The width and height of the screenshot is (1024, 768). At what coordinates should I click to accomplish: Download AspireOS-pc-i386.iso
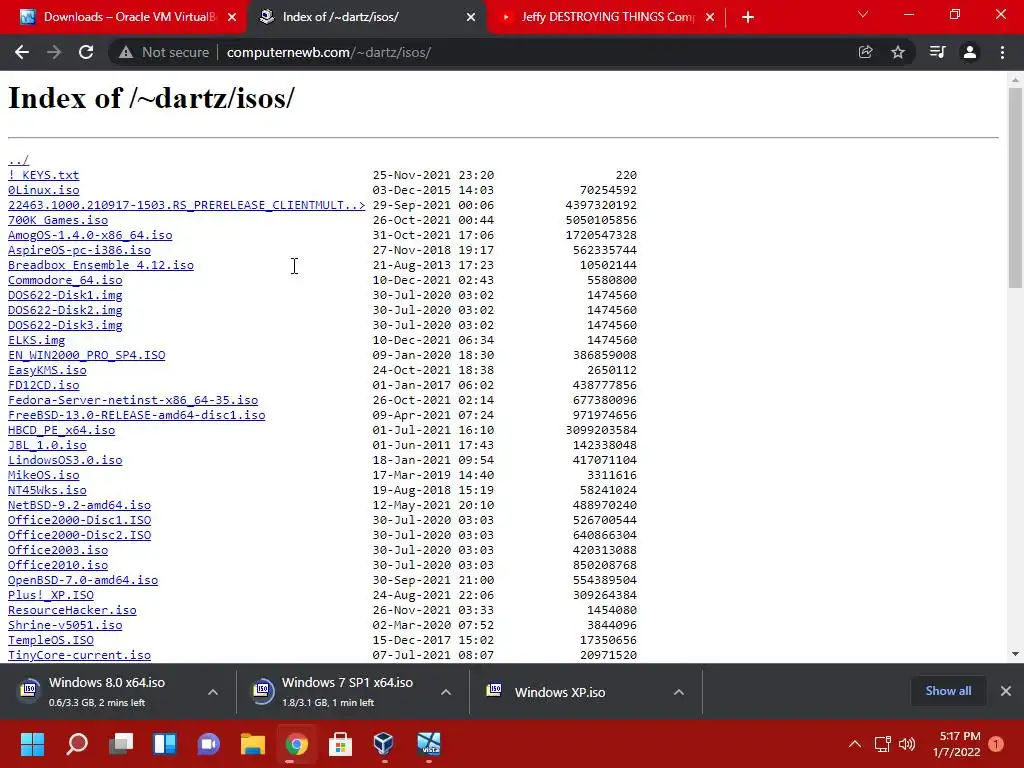[80, 250]
